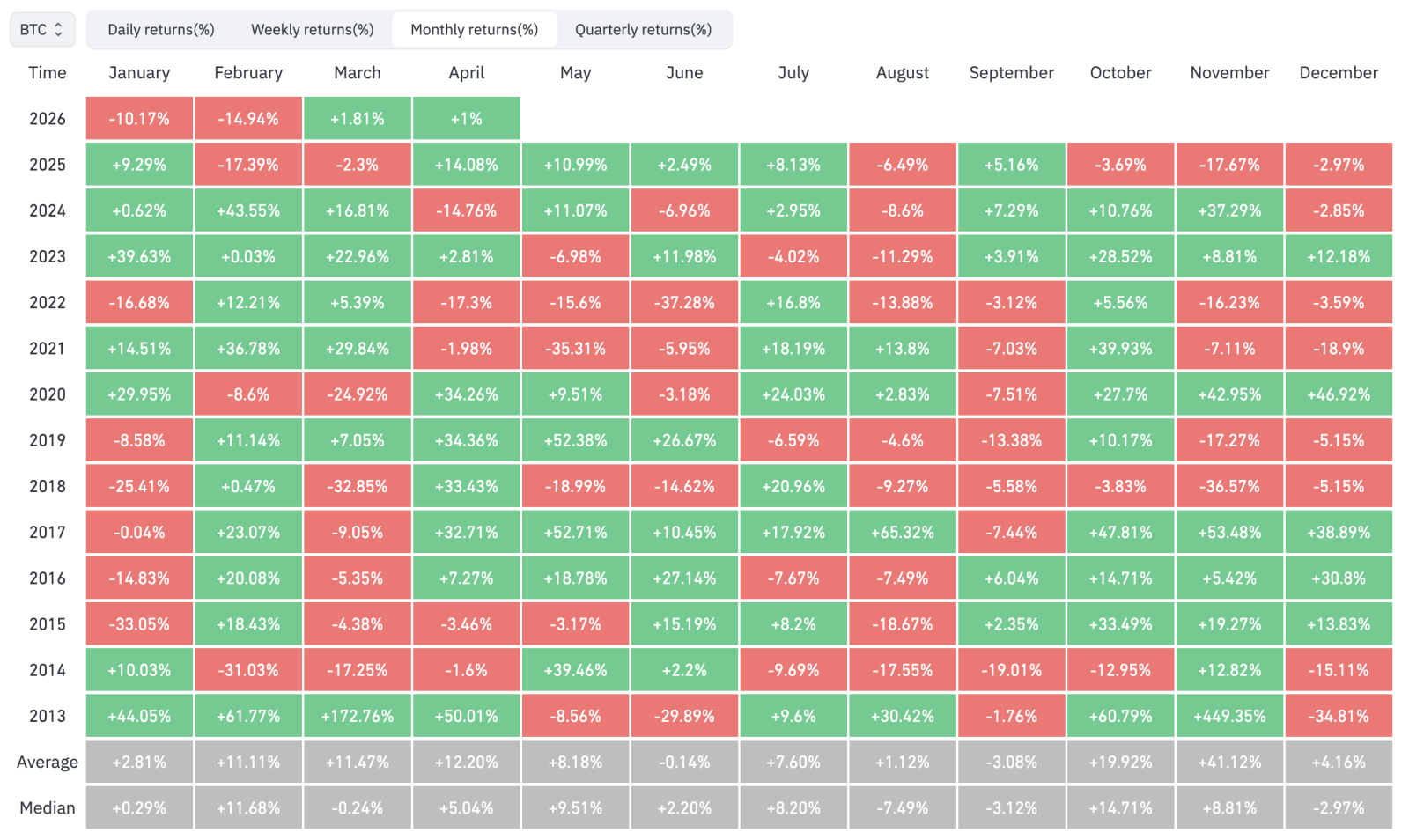This screenshot has height=840, width=1409.
Task: Click the 2026 February -14.94% cell
Action: click(248, 119)
